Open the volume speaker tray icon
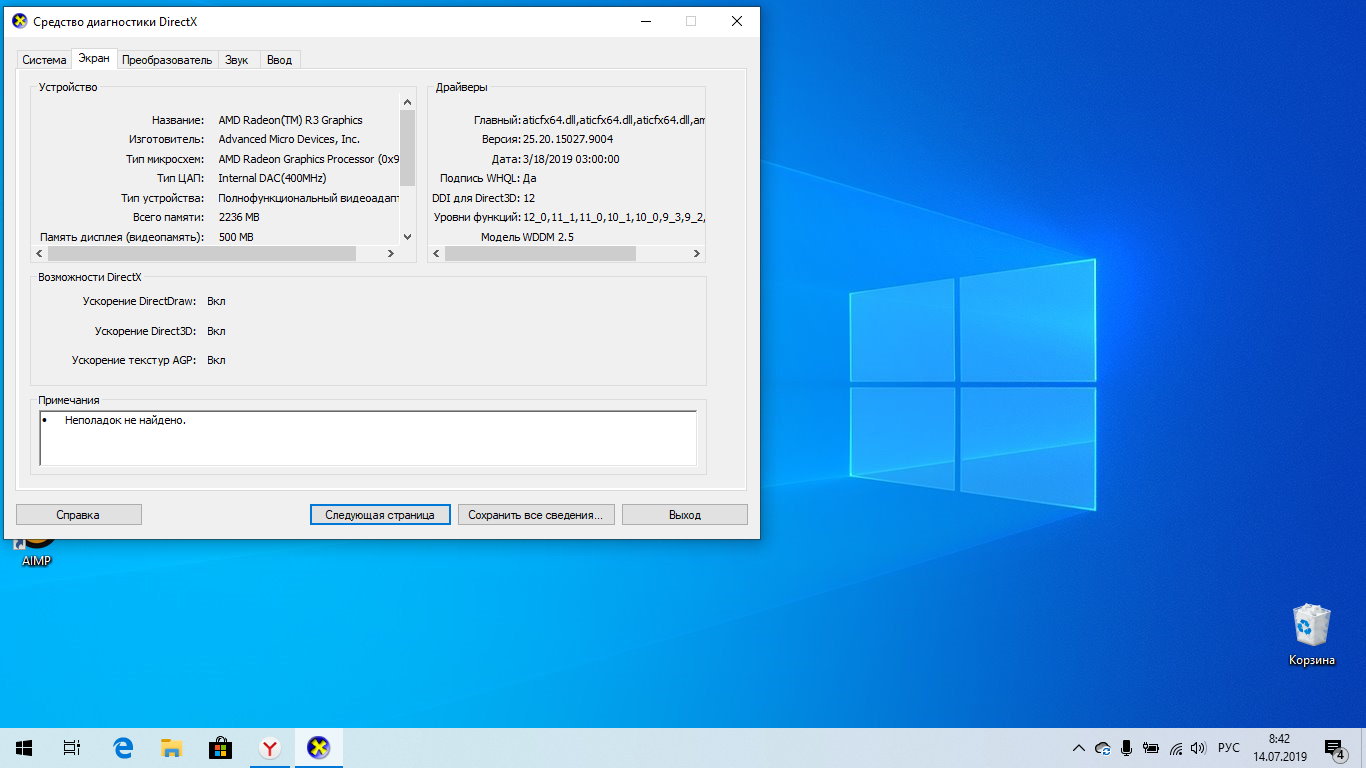 pyautogui.click(x=1199, y=748)
